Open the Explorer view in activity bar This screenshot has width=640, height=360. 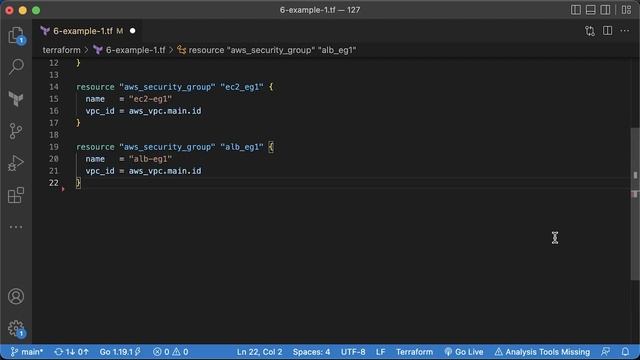16,35
